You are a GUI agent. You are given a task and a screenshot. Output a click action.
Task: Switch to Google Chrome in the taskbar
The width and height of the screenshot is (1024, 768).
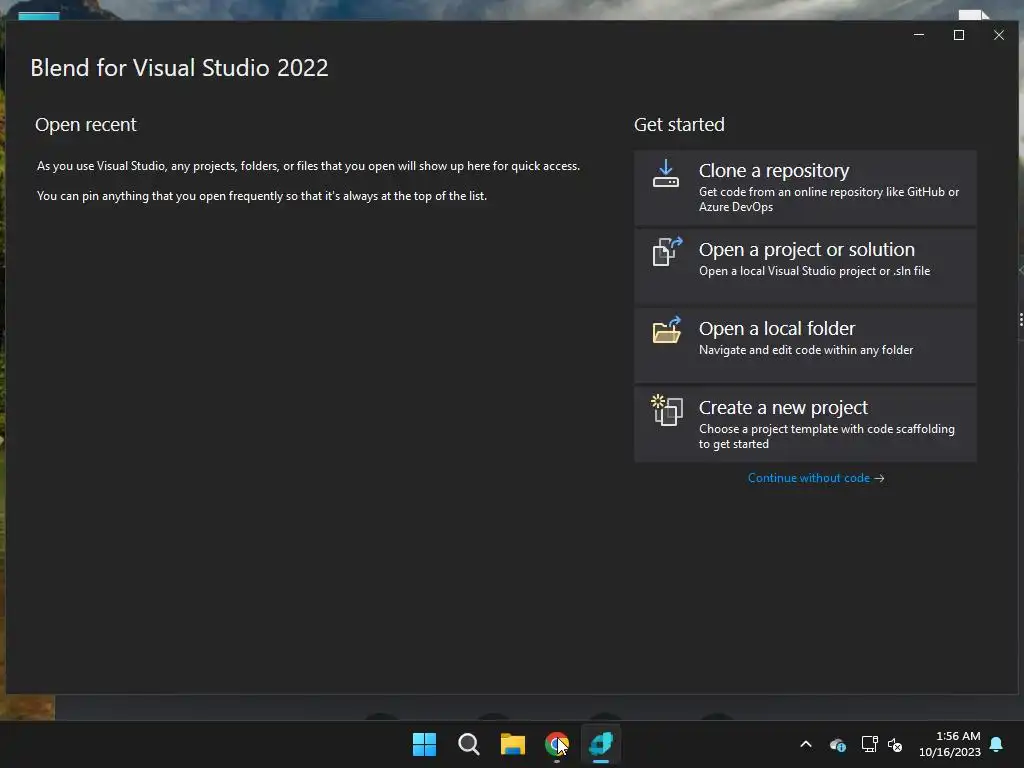click(x=556, y=744)
